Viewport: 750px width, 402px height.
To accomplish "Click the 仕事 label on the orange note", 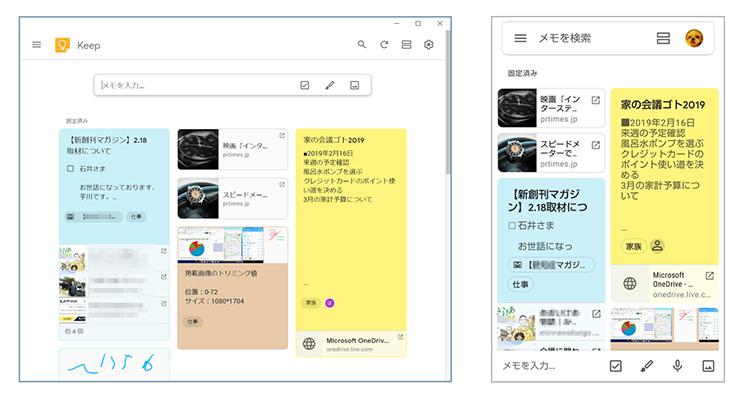I will tap(193, 322).
